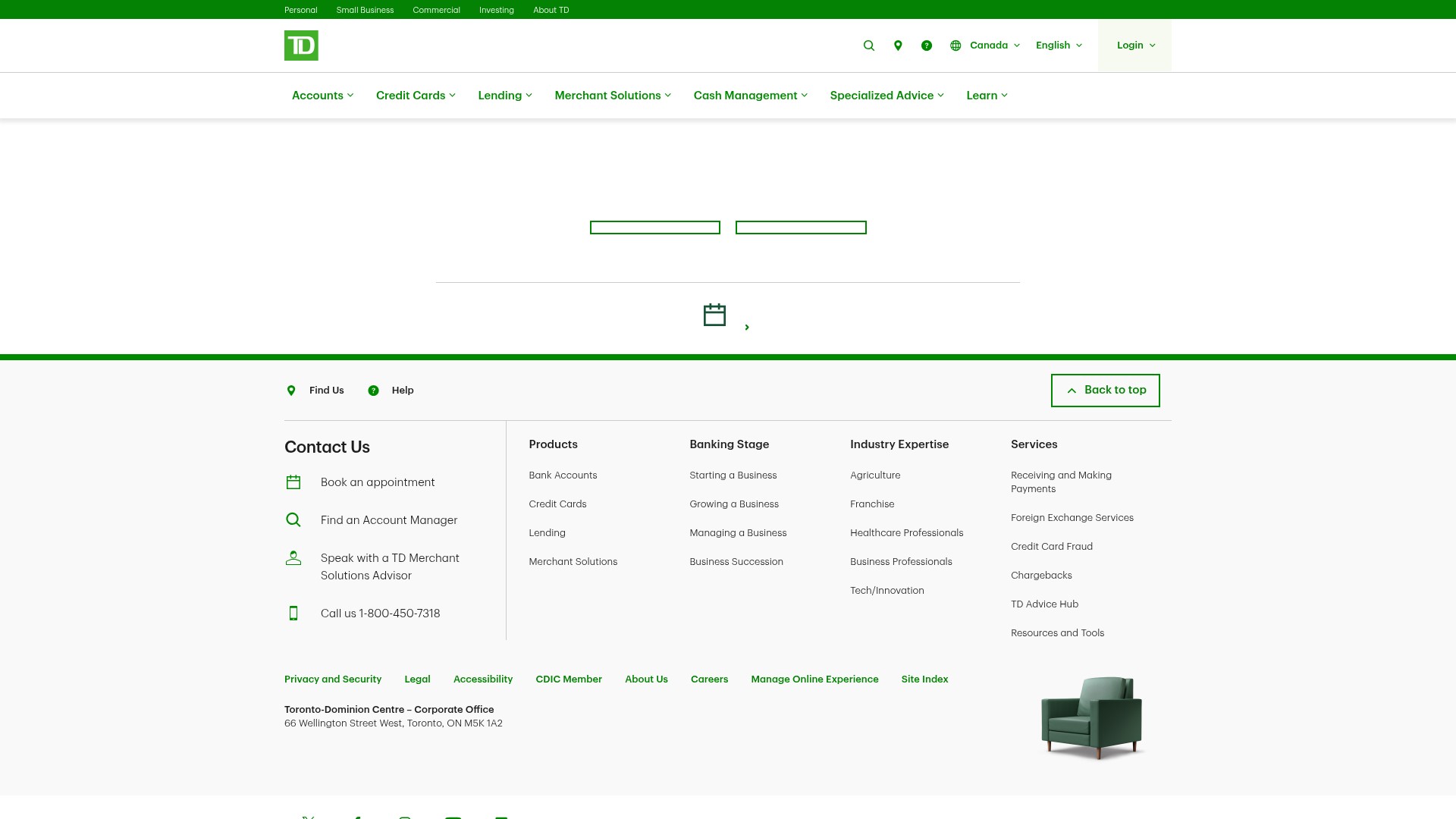
Task: Switch to the Commercial section
Action: (436, 10)
